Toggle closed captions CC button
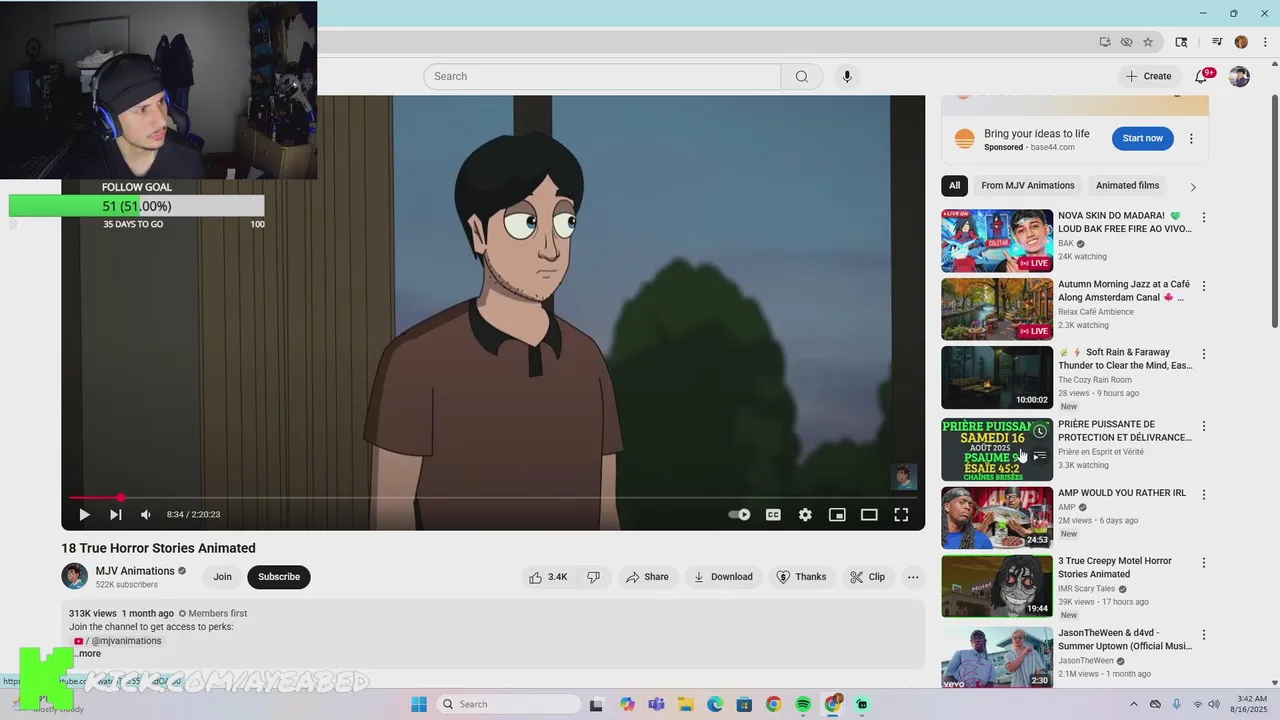The image size is (1280, 720). click(773, 514)
